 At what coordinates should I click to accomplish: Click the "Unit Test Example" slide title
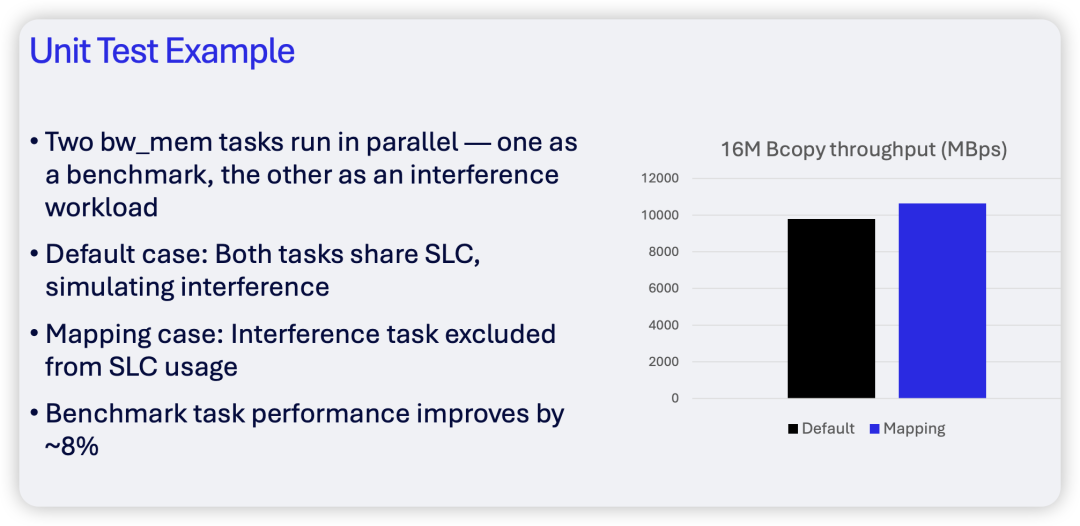pyautogui.click(x=162, y=50)
